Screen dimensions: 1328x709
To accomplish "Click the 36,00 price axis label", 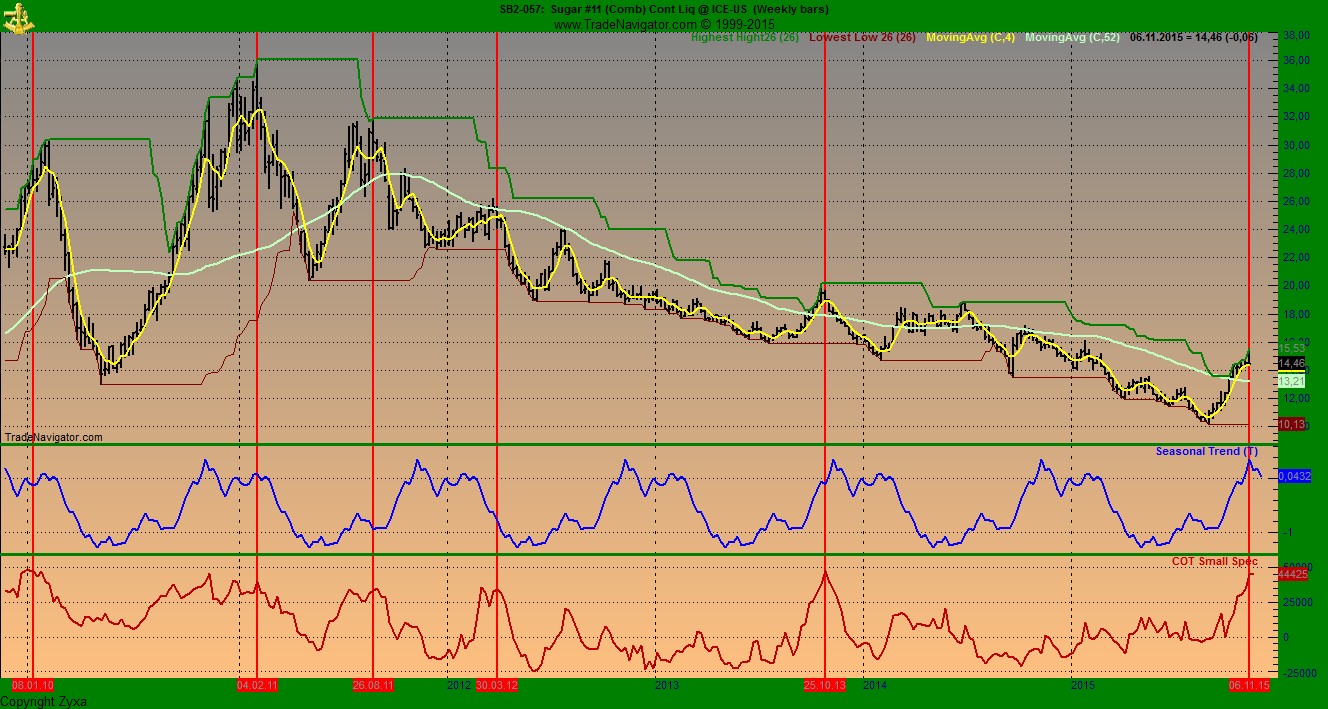I will 1296,61.
